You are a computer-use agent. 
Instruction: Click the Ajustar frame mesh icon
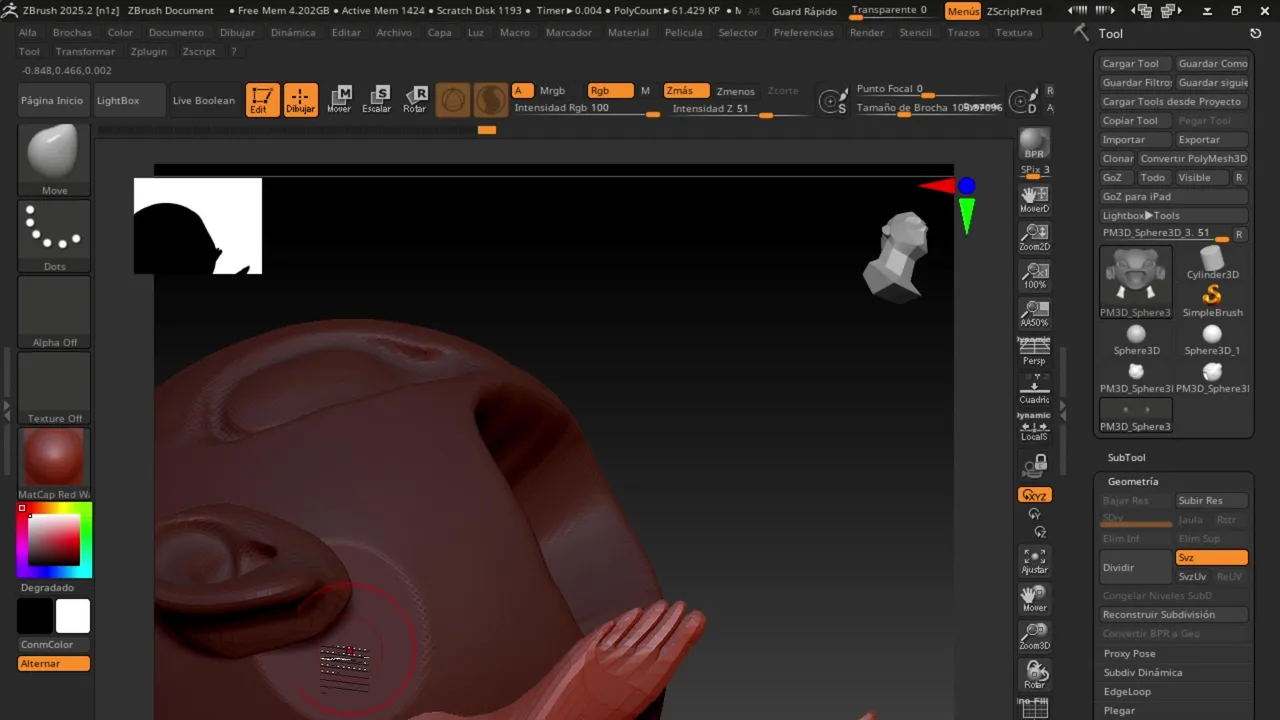1035,561
